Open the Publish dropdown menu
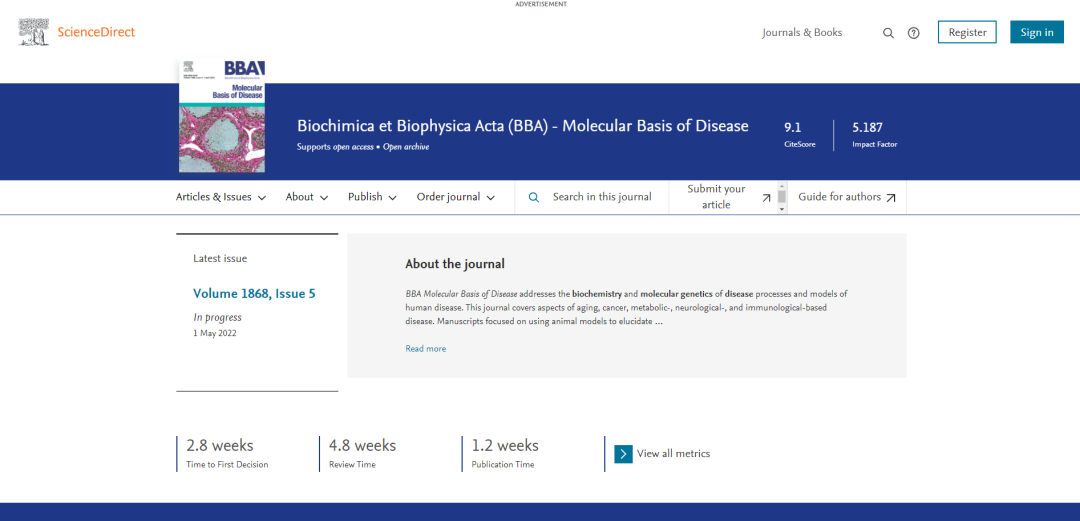 372,197
